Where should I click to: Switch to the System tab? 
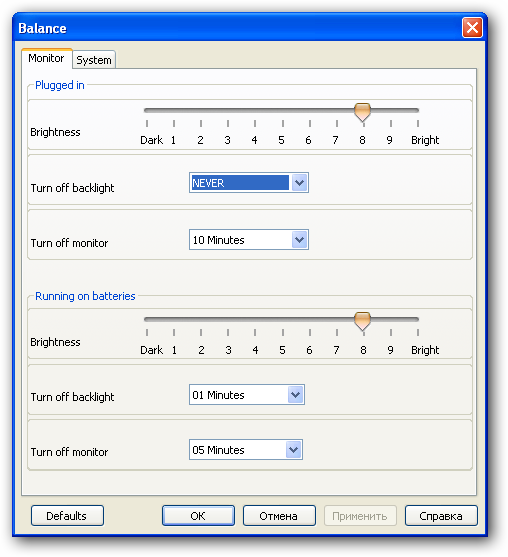pos(94,60)
